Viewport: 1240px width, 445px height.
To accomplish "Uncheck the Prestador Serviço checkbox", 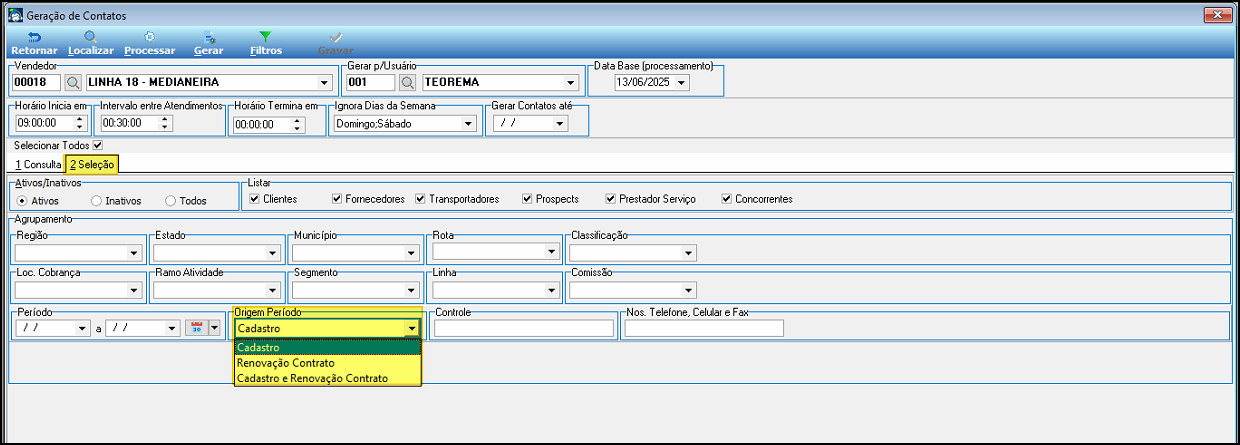I will 610,199.
